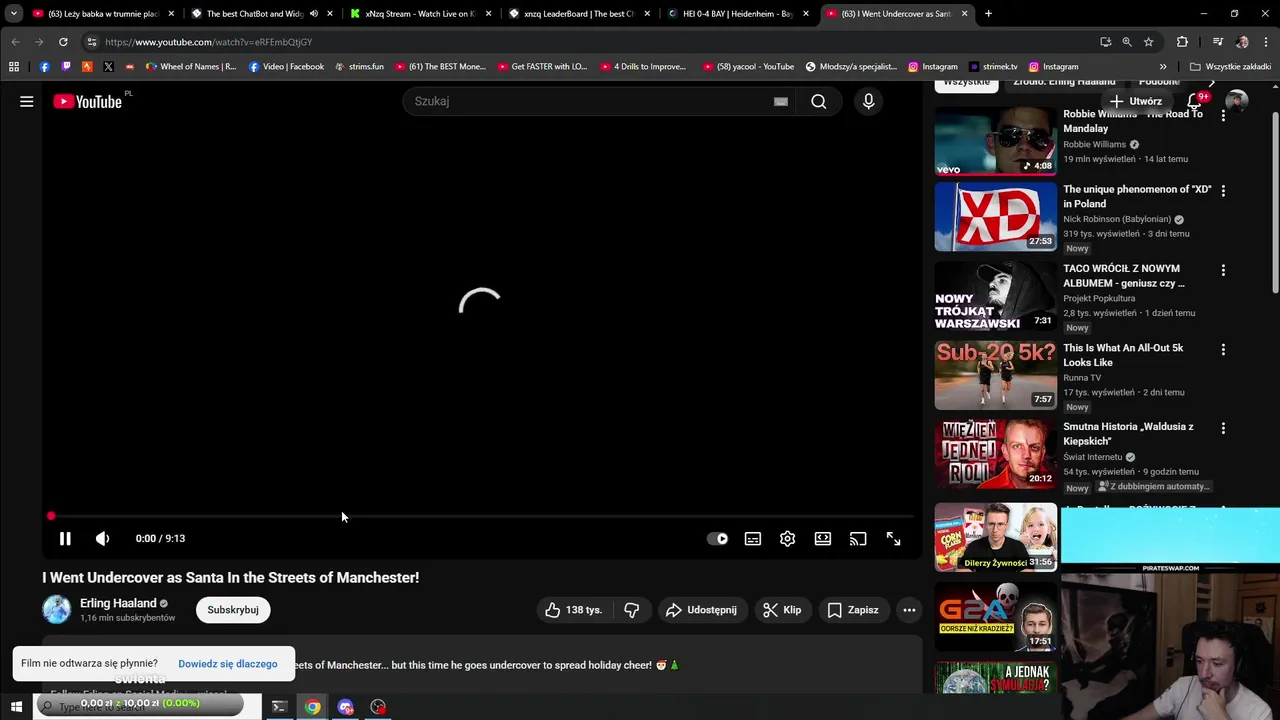Image resolution: width=1280 pixels, height=720 pixels.
Task: Click the search magnifier button
Action: pos(819,101)
